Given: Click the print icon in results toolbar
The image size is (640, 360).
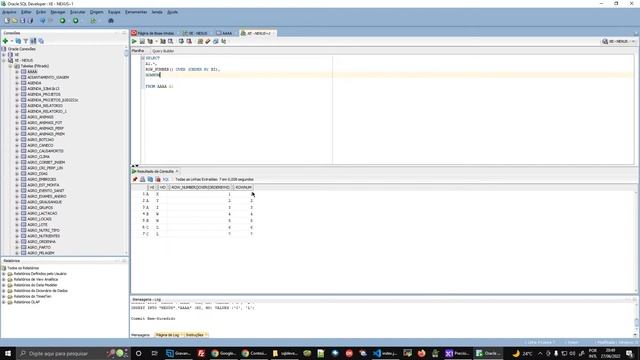Looking at the screenshot, I should point(142,179).
